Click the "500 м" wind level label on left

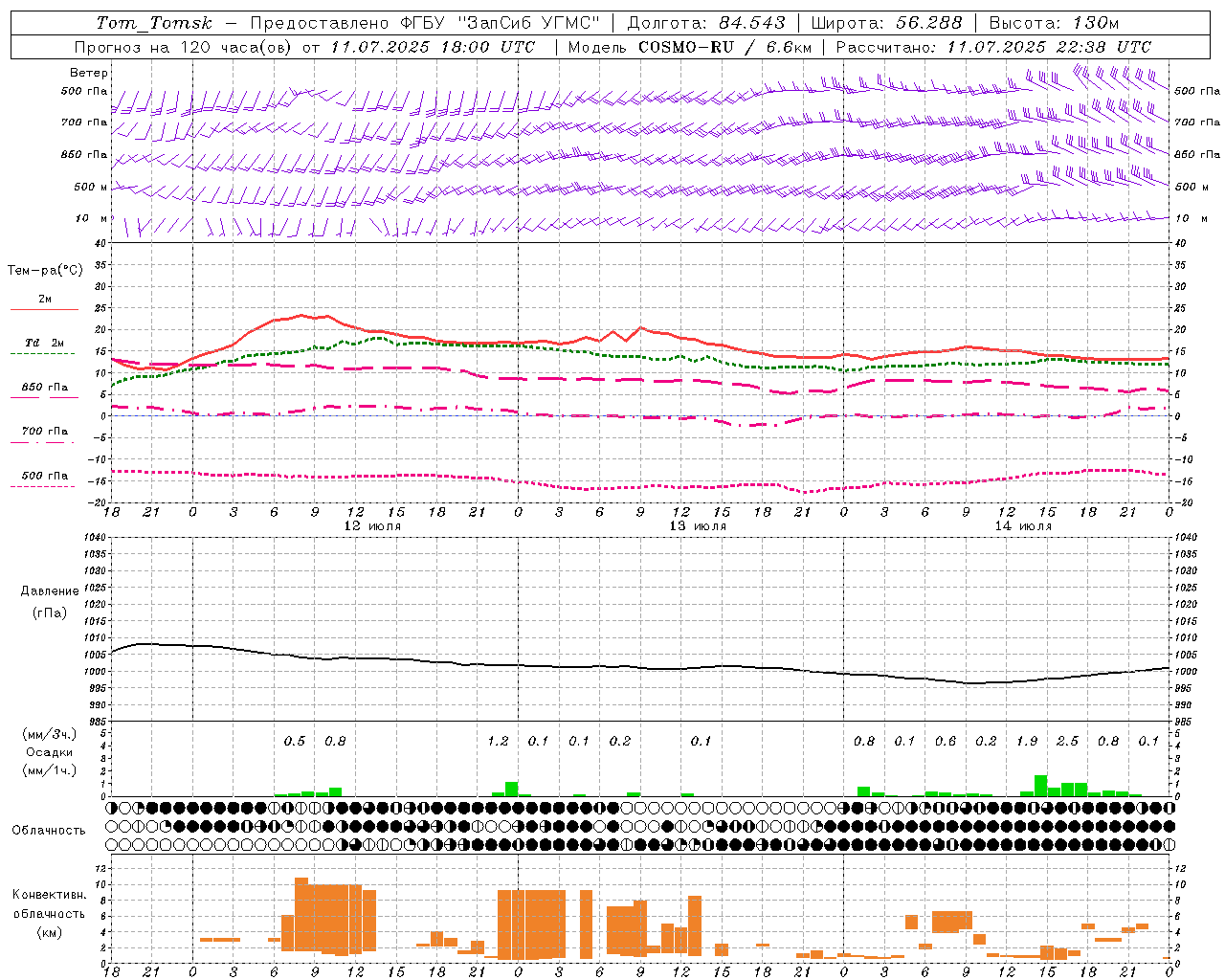click(x=91, y=187)
